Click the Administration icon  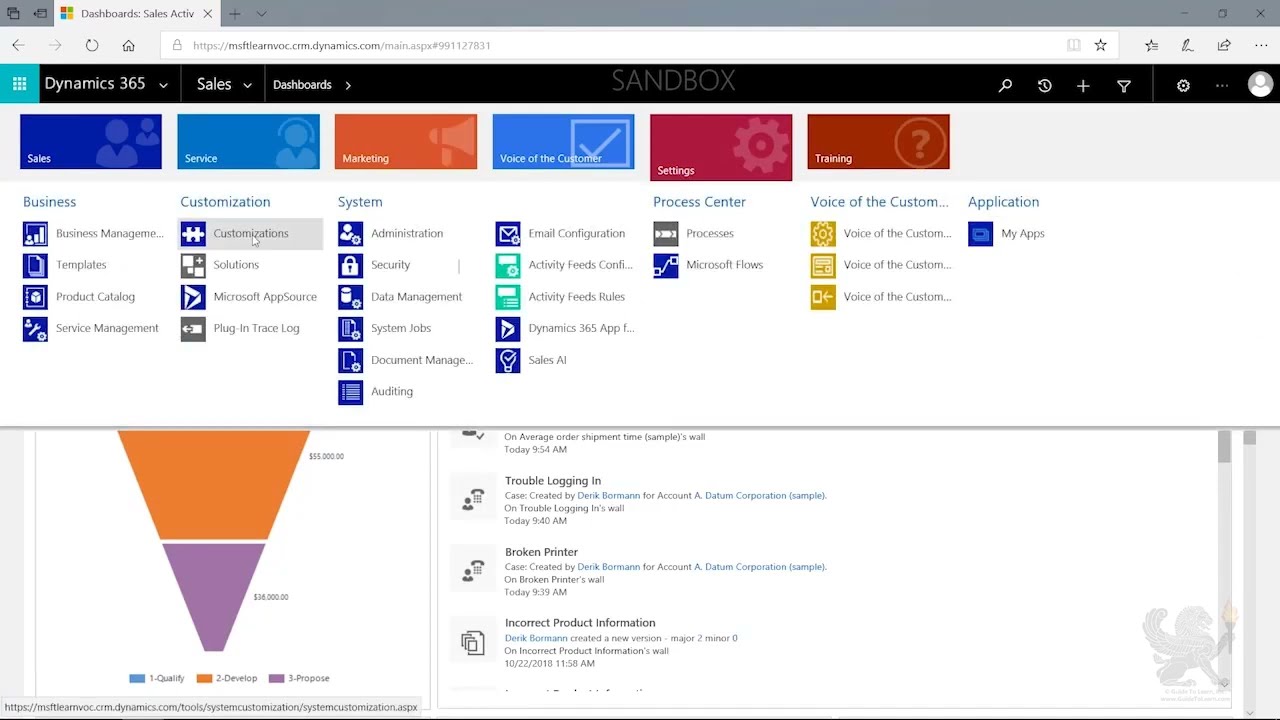[x=351, y=234]
